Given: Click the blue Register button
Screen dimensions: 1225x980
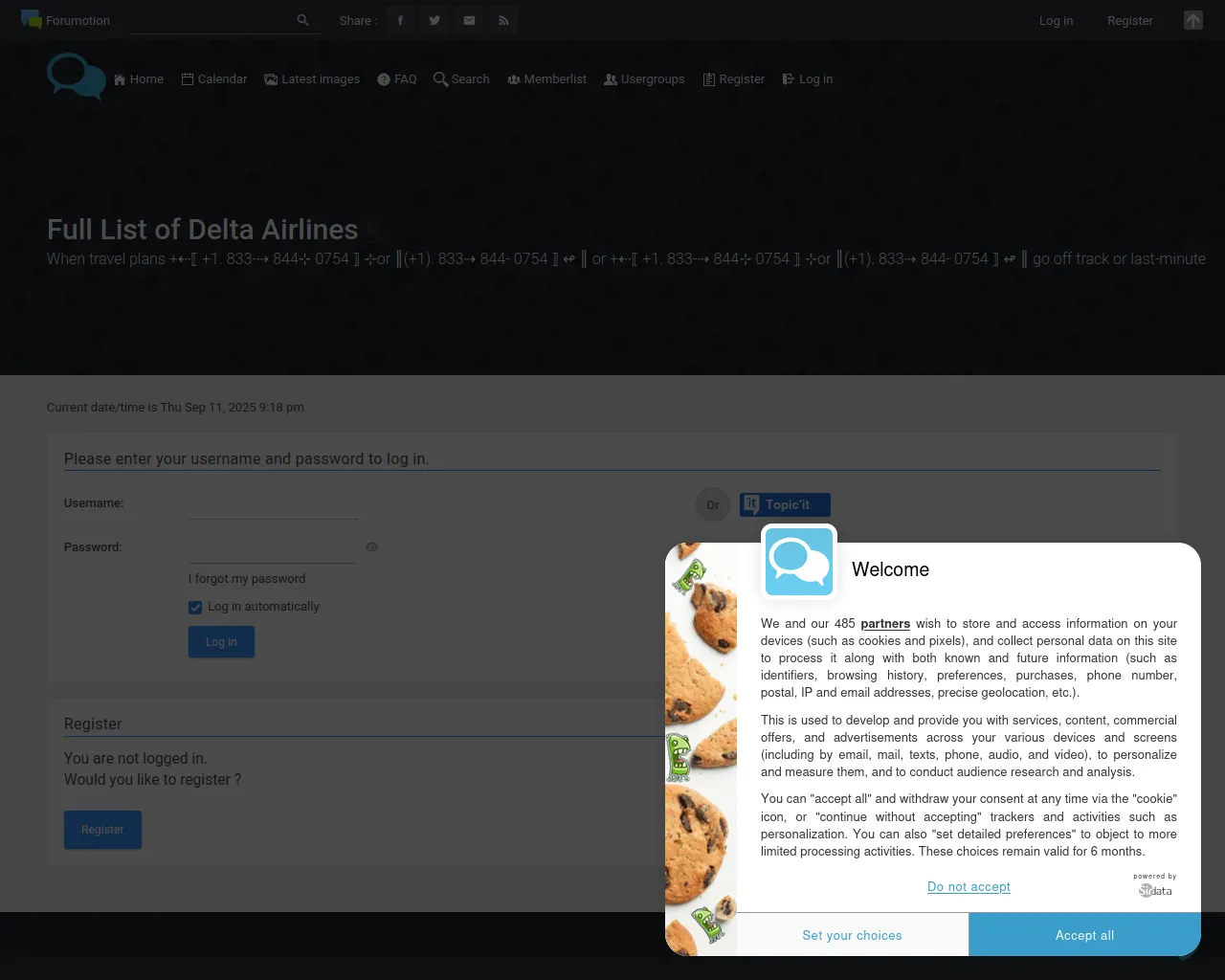Looking at the screenshot, I should click(102, 830).
